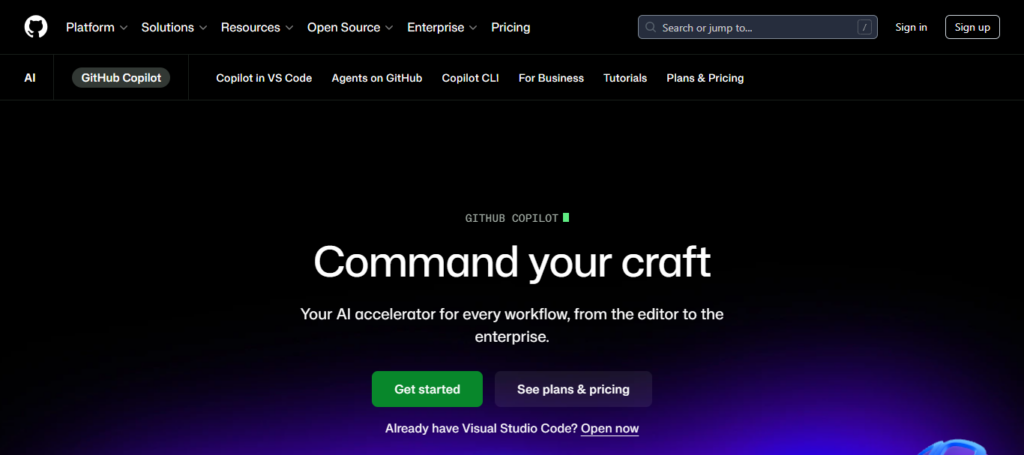The width and height of the screenshot is (1024, 455).
Task: Click the Open now link
Action: click(610, 429)
